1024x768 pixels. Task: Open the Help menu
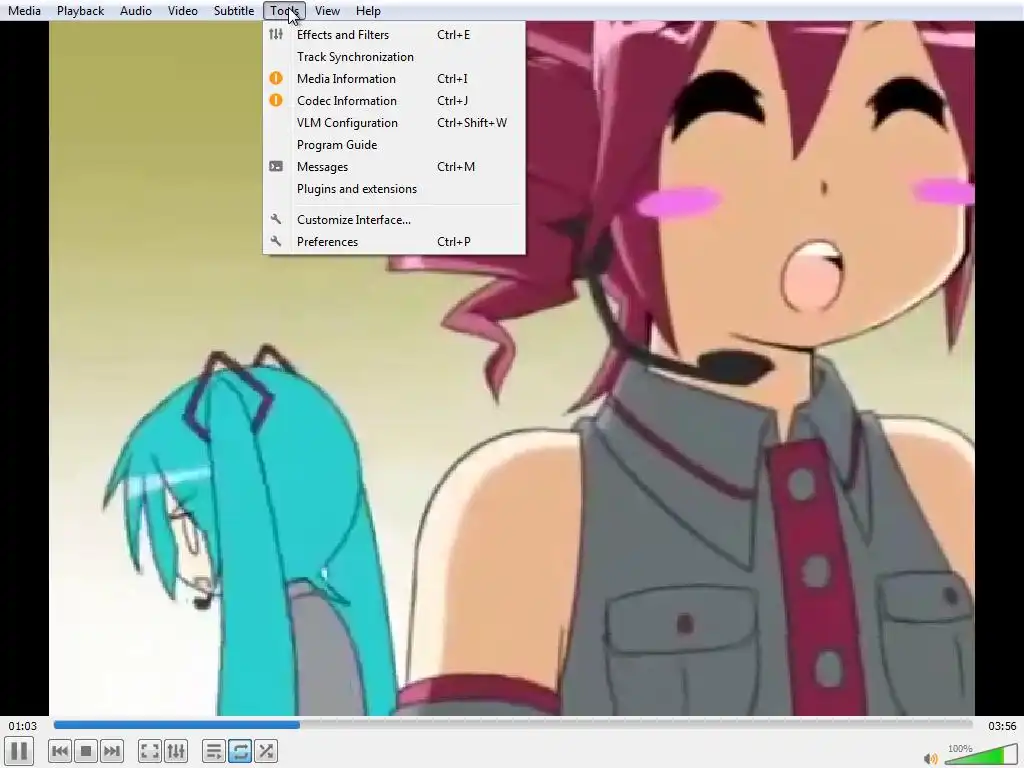click(368, 10)
